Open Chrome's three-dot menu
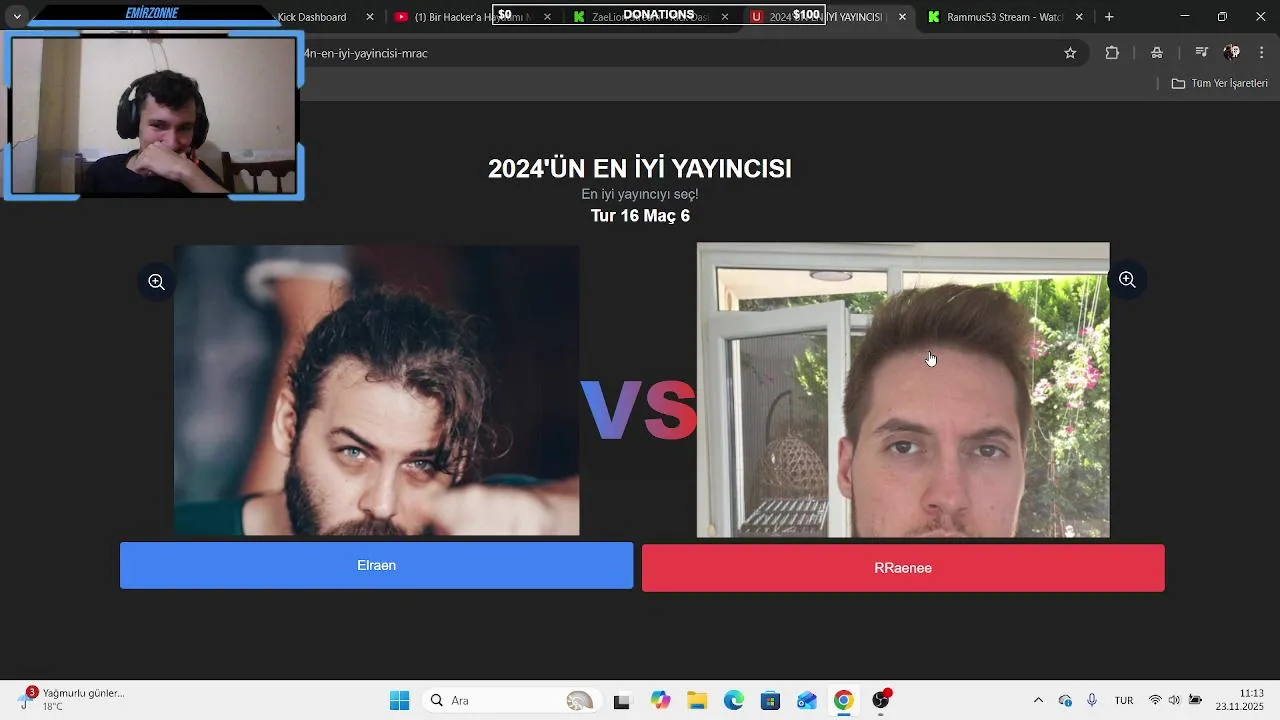This screenshot has width=1280, height=720. coord(1261,53)
